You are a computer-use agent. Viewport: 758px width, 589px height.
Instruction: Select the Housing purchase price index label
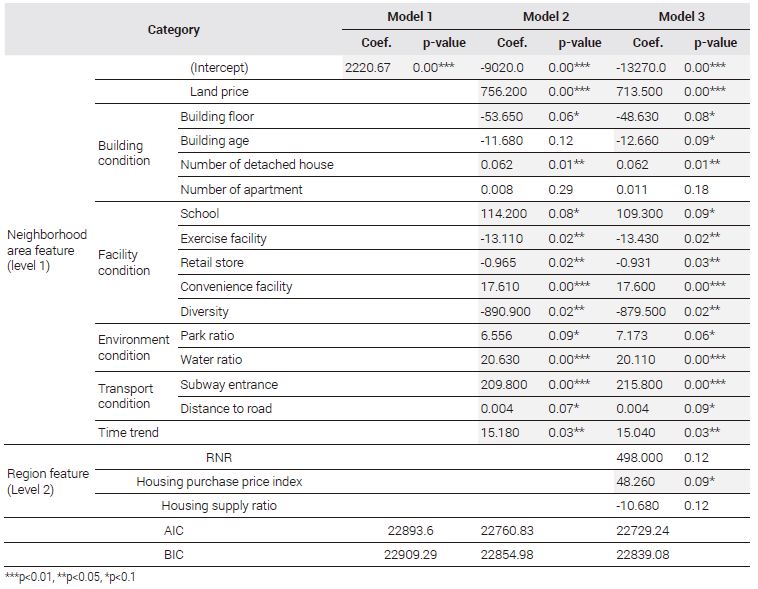(x=219, y=482)
